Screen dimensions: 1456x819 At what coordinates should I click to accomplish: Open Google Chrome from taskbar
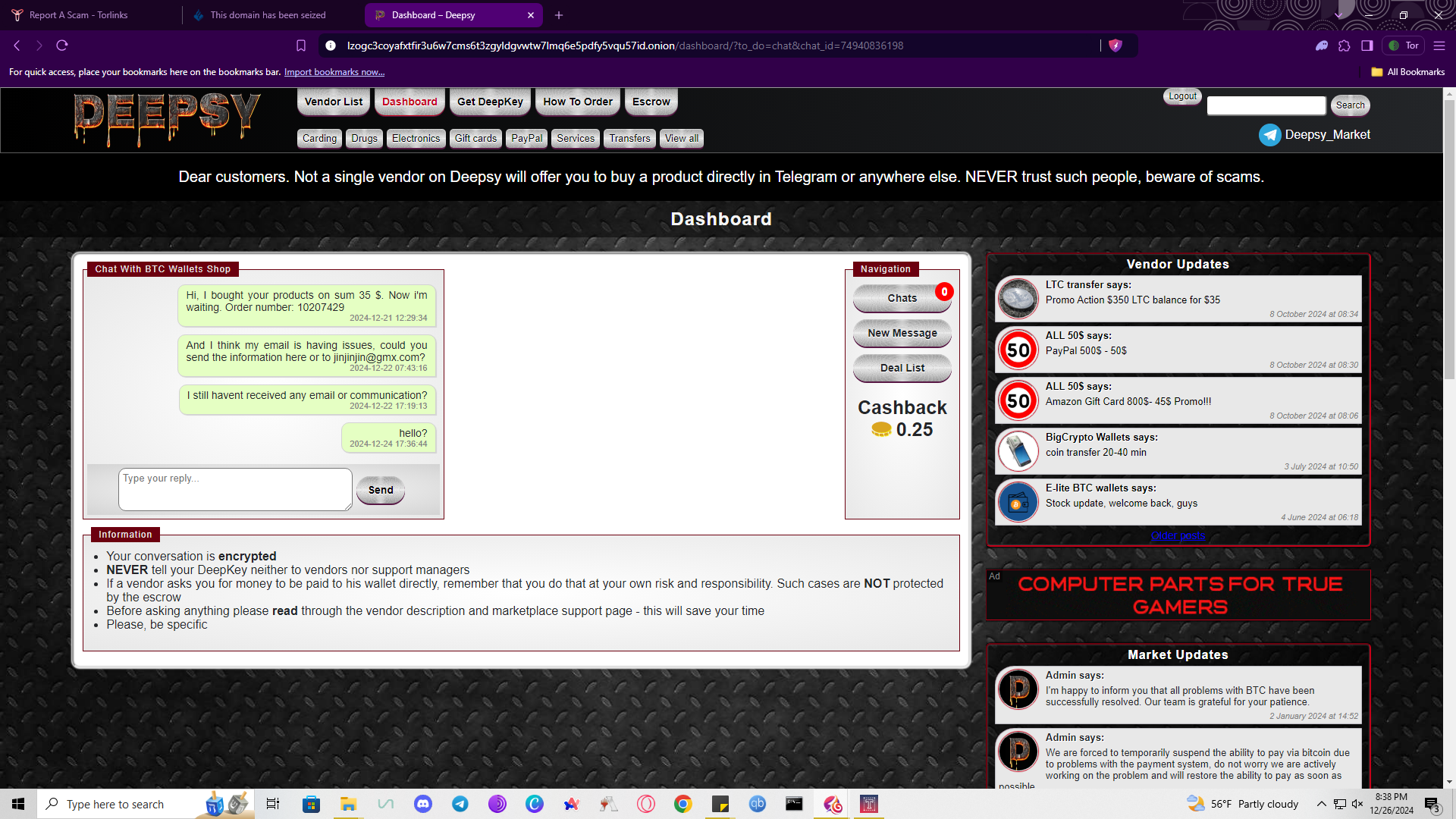(x=683, y=804)
